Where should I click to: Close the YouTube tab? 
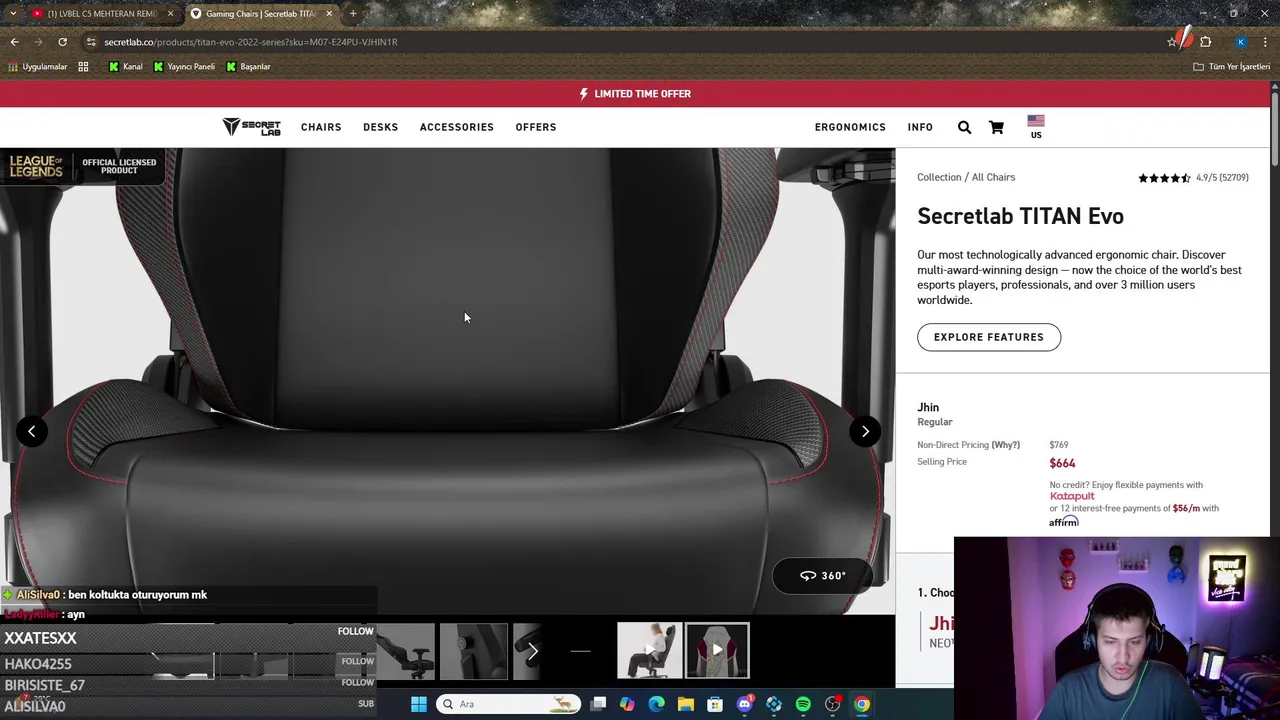pos(170,14)
